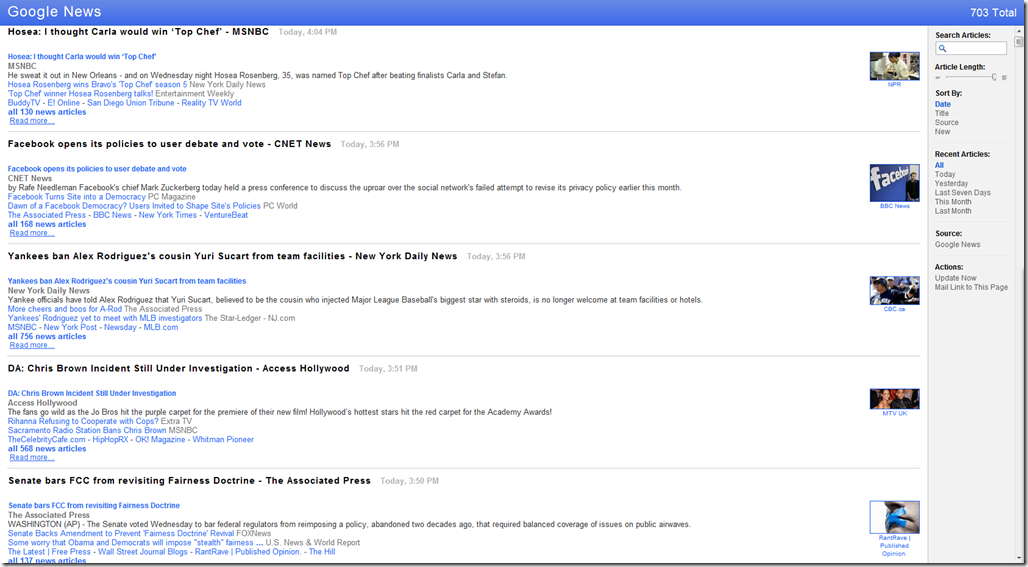Filter recent articles to Today
Image resolution: width=1028 pixels, height=567 pixels.
[x=945, y=174]
